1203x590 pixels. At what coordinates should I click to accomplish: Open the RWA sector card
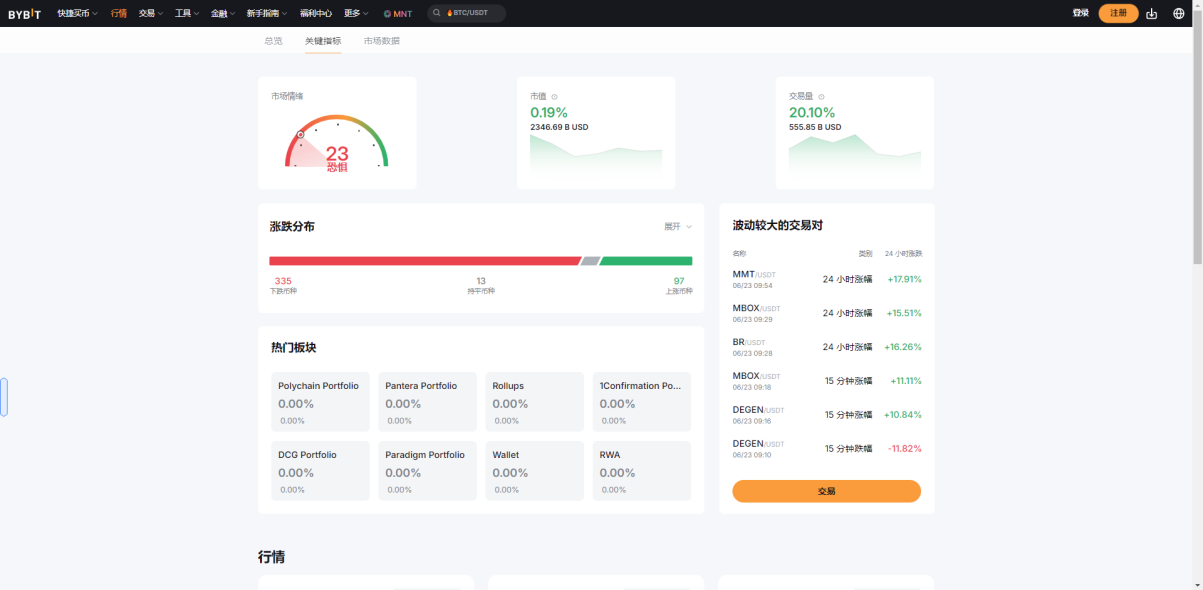click(x=642, y=471)
